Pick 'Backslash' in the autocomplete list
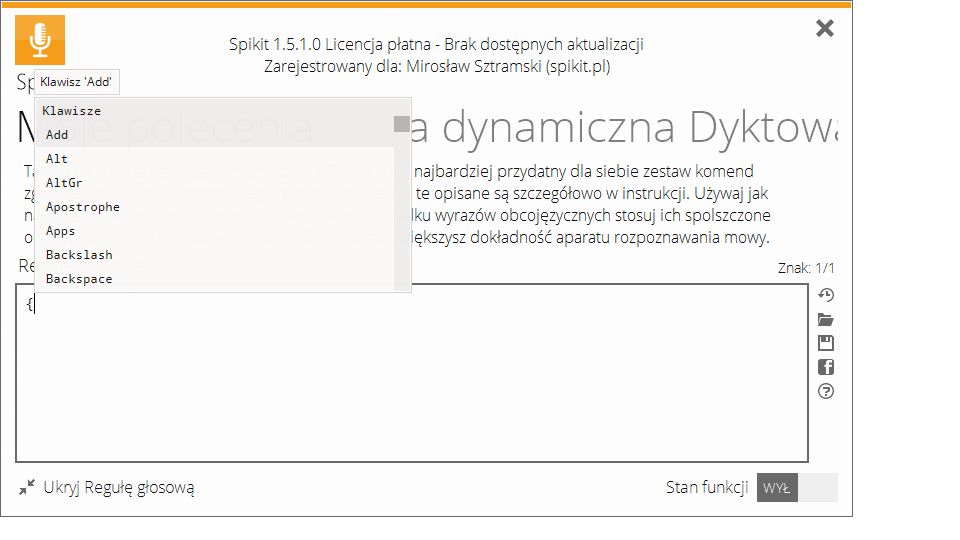This screenshot has width=960, height=540. [215, 255]
